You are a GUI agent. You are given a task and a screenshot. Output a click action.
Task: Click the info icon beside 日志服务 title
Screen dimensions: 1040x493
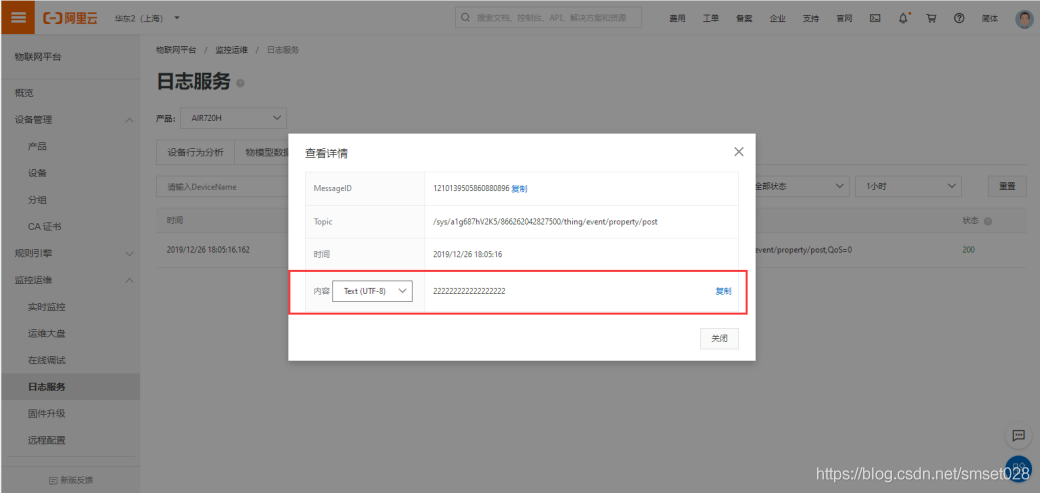pyautogui.click(x=240, y=83)
